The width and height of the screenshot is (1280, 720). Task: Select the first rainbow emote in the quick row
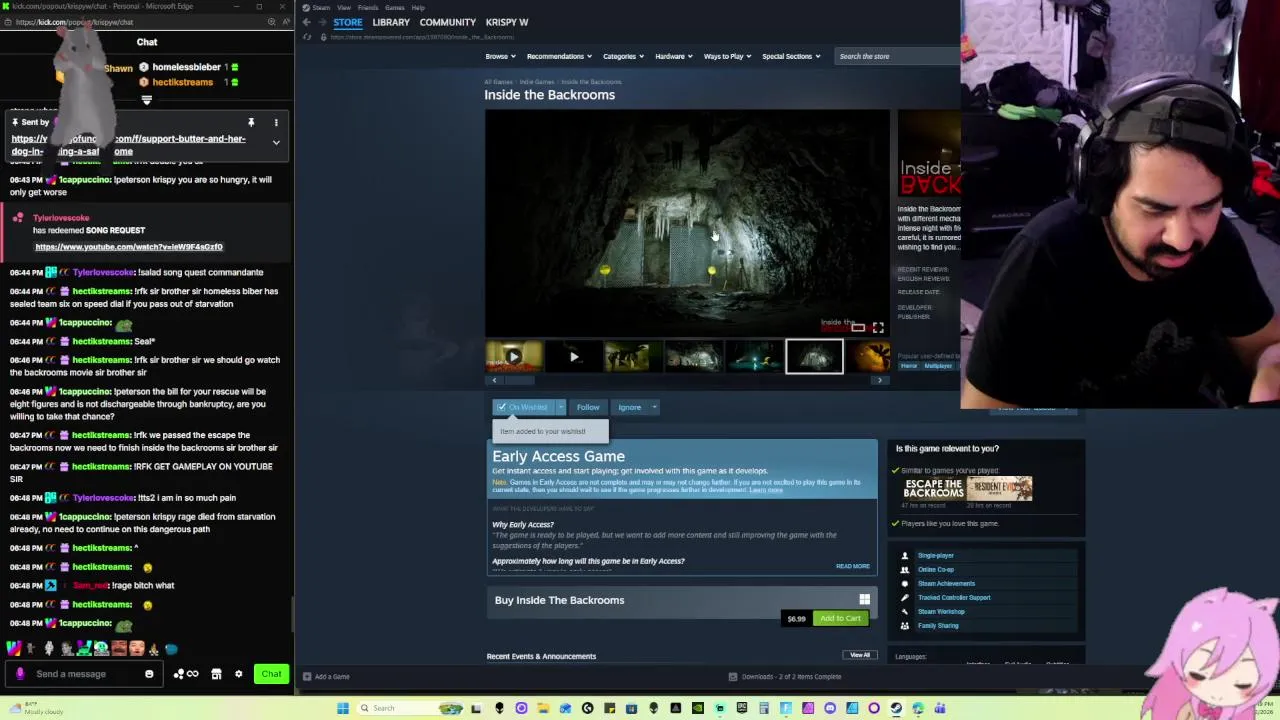tap(14, 649)
